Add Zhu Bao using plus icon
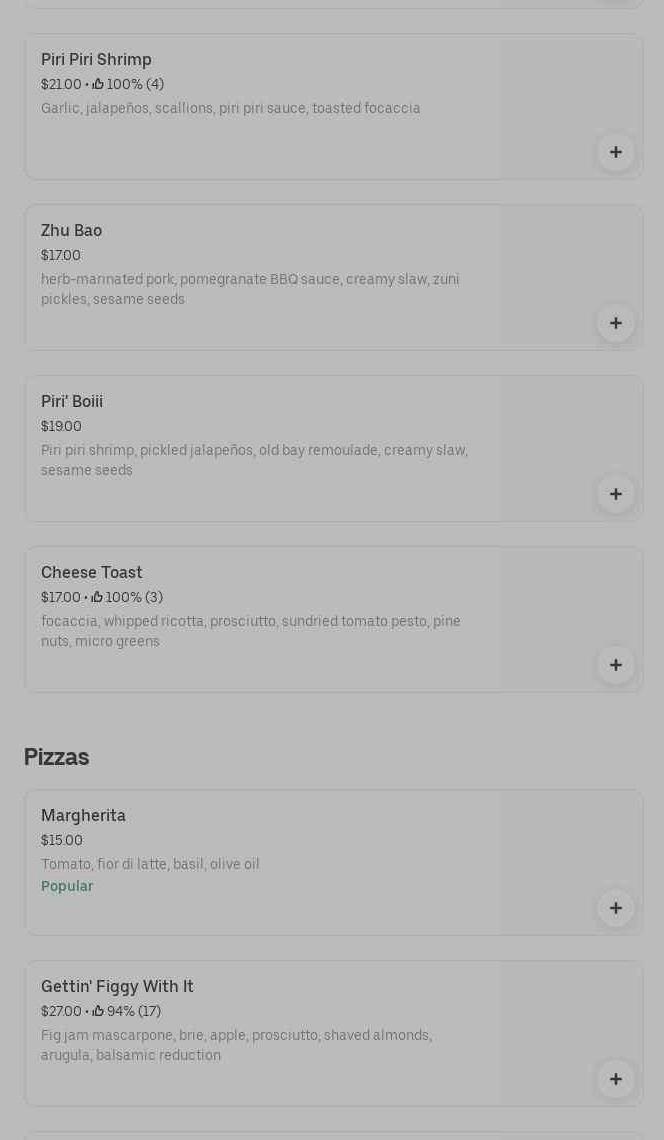This screenshot has width=664, height=1140. (615, 323)
